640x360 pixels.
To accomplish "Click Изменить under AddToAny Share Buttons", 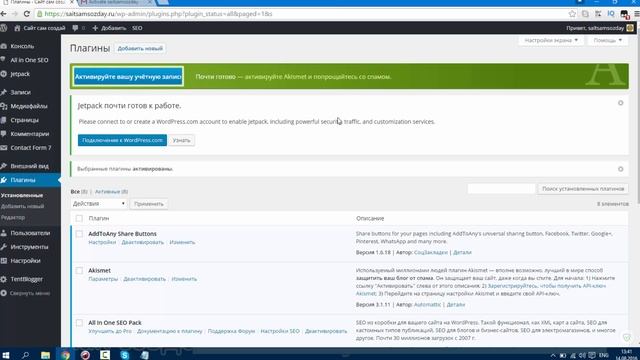I will pyautogui.click(x=182, y=242).
